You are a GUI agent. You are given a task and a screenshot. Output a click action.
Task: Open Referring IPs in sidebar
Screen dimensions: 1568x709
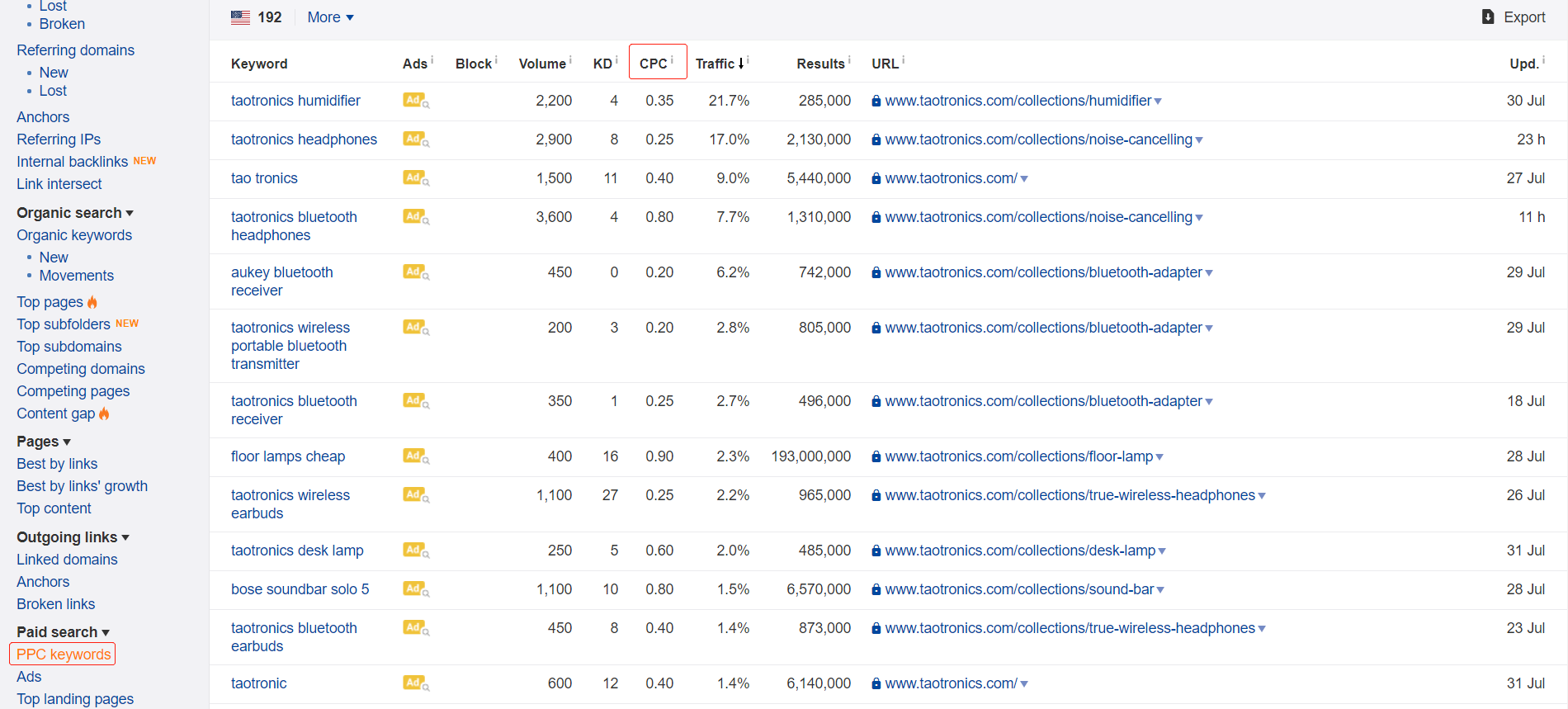(x=59, y=139)
